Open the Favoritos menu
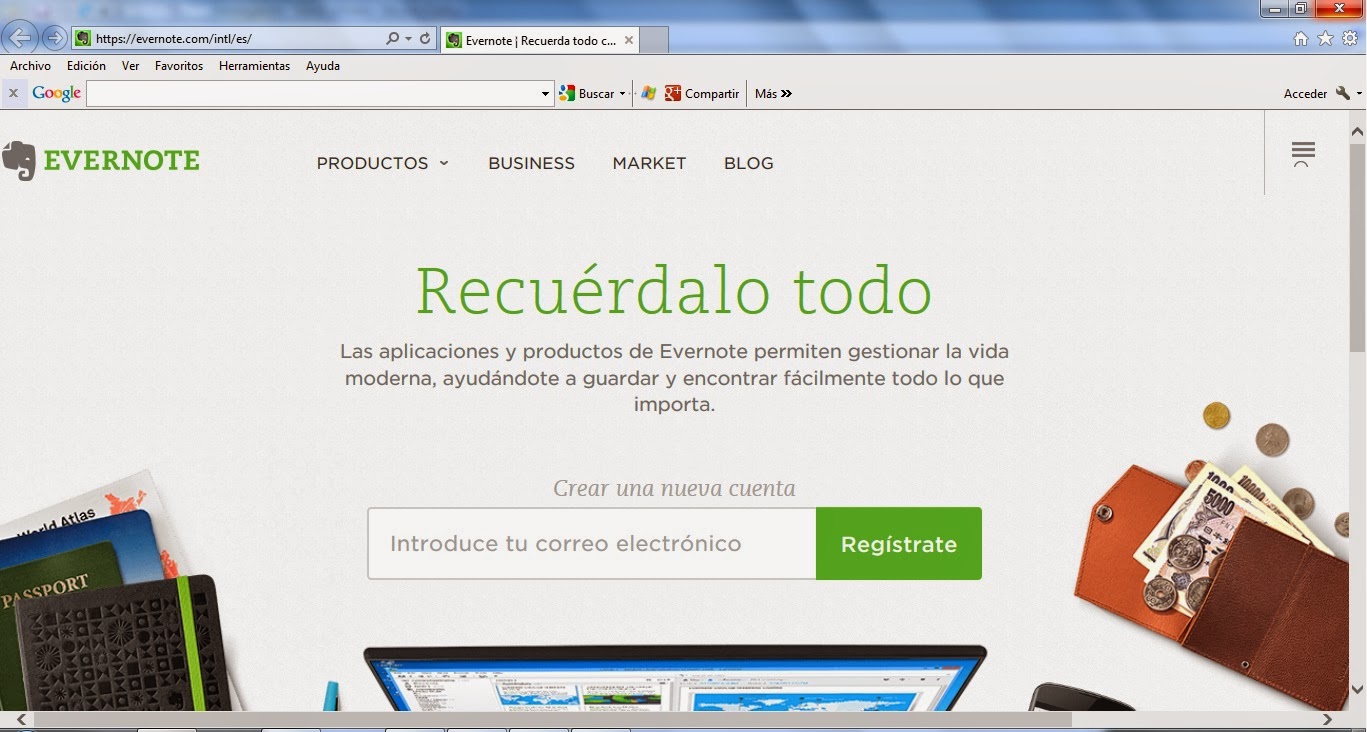 coord(179,66)
